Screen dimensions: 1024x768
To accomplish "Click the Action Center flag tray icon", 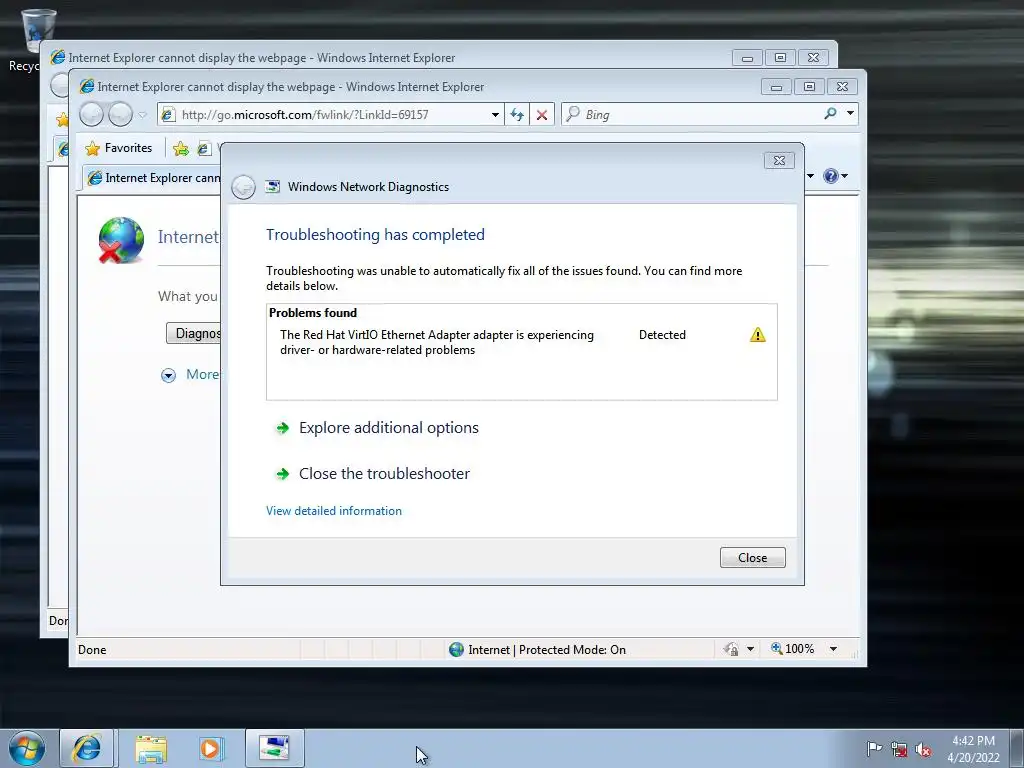I will point(874,749).
